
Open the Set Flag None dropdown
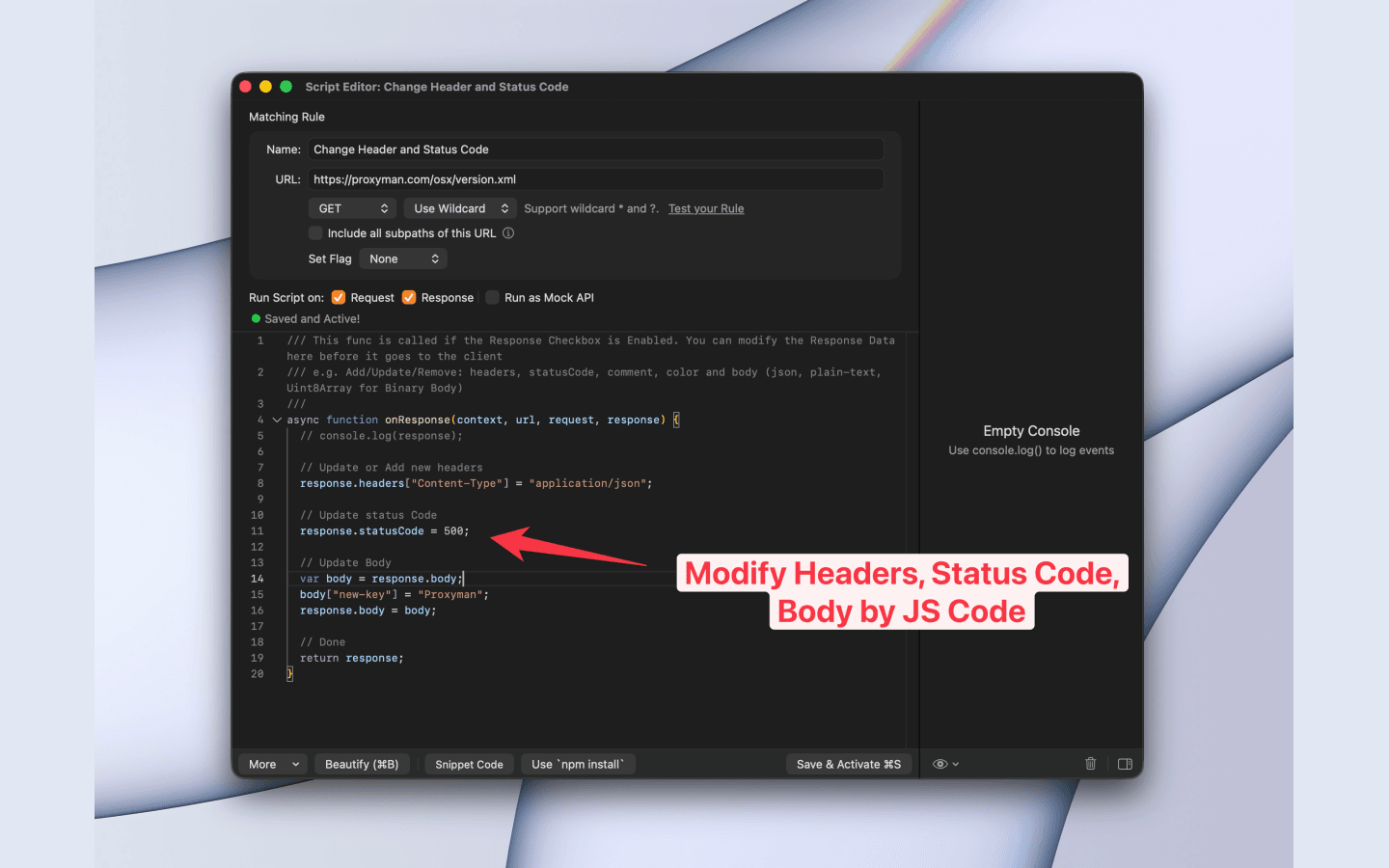tap(403, 258)
